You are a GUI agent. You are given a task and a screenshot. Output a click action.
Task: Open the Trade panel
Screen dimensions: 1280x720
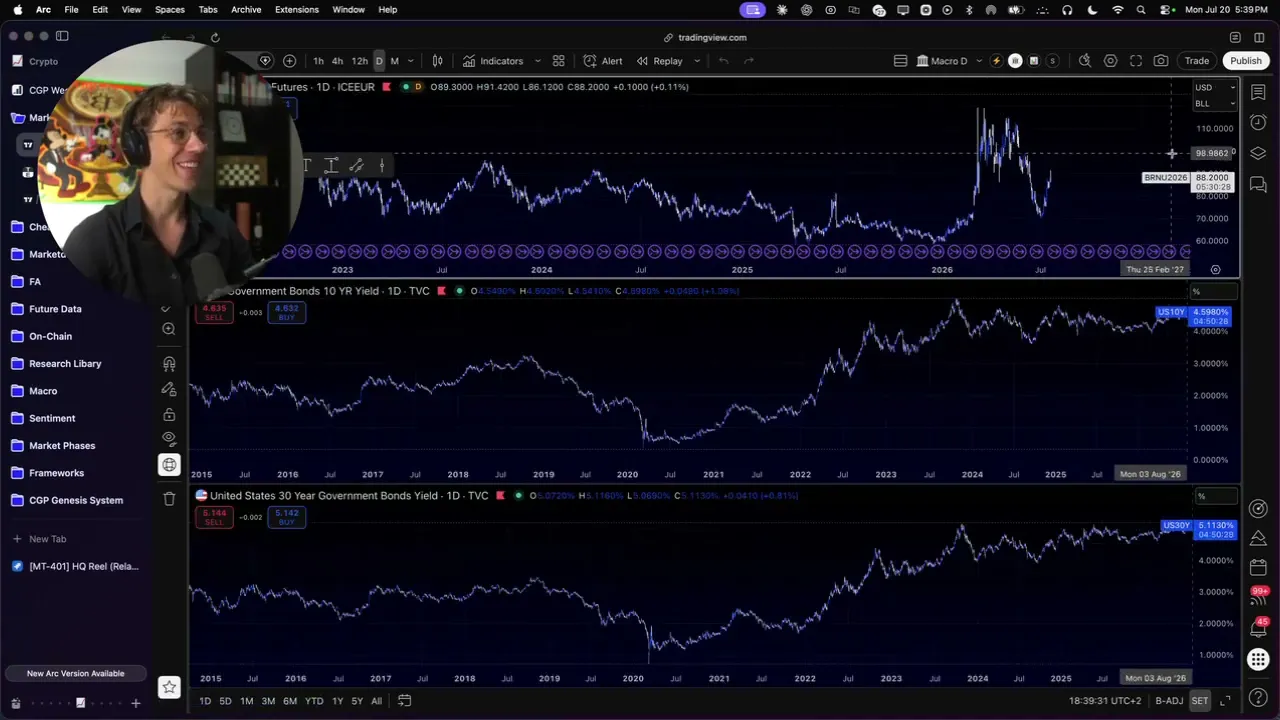[x=1197, y=61]
